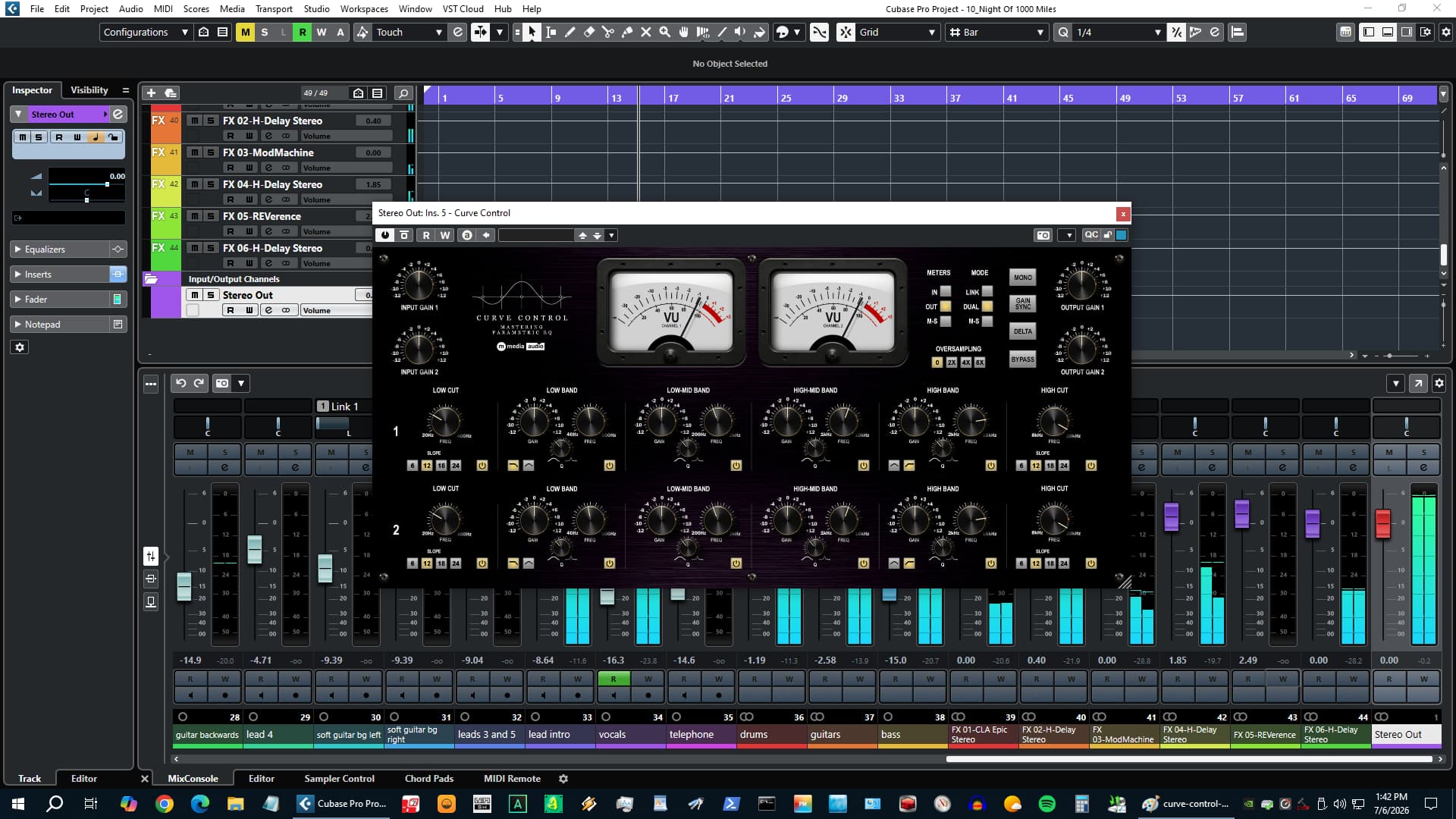Open the Configurations dropdown
This screenshot has height=819, width=1456.
(146, 32)
